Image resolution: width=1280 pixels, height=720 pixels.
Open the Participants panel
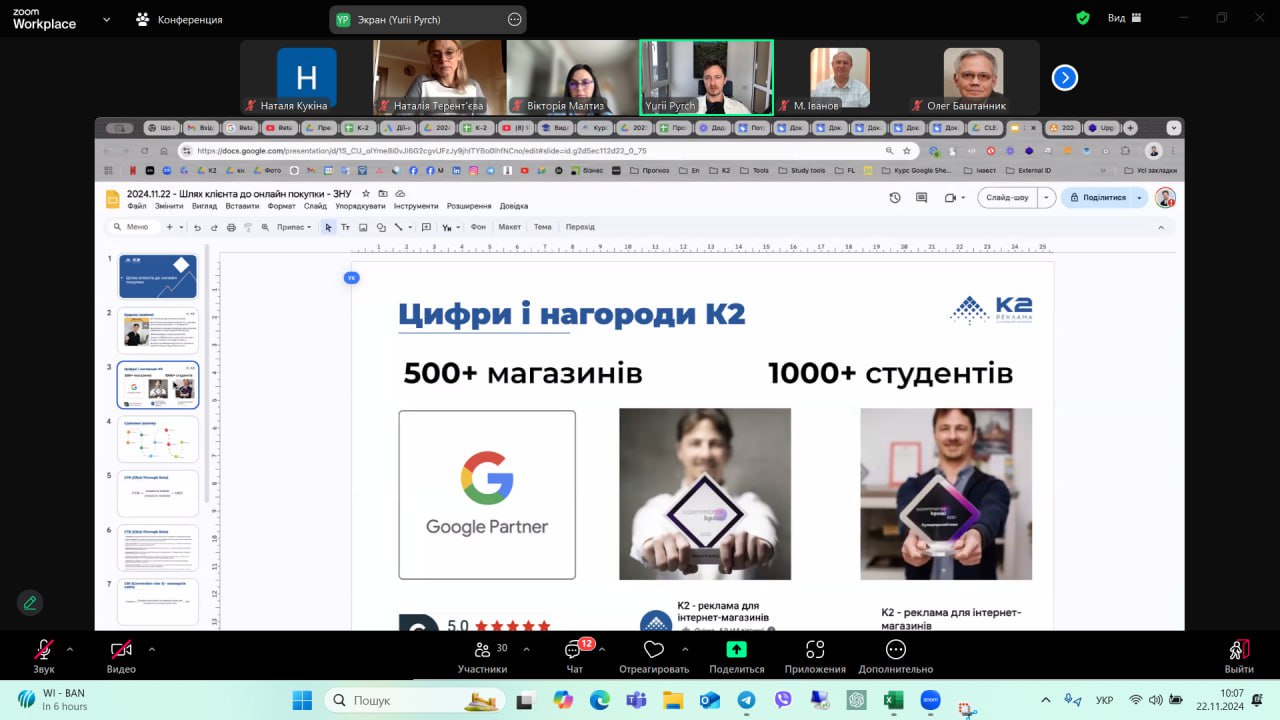click(482, 651)
